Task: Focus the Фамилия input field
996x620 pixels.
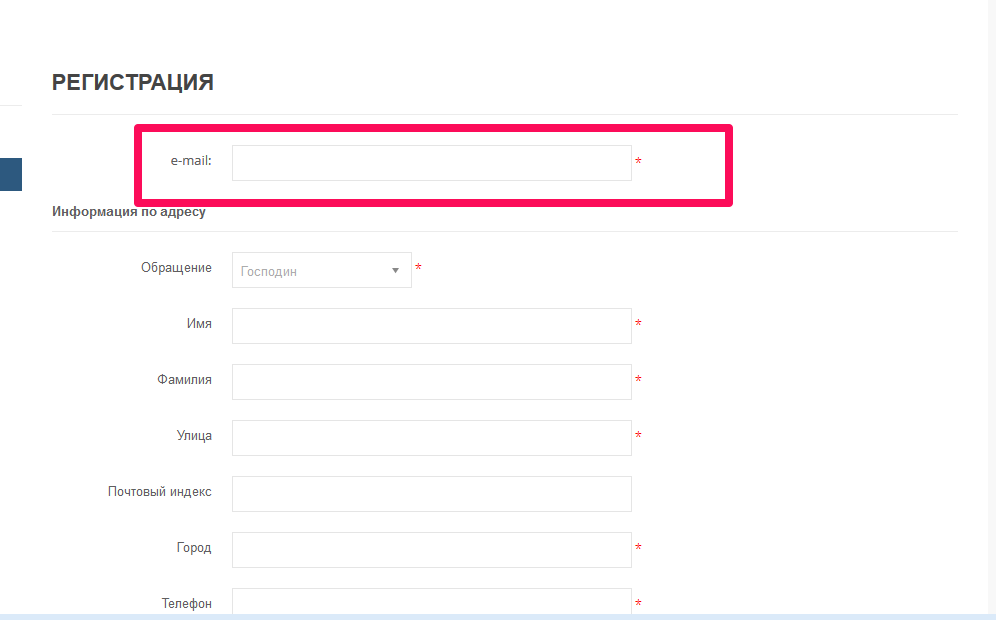Action: [432, 382]
